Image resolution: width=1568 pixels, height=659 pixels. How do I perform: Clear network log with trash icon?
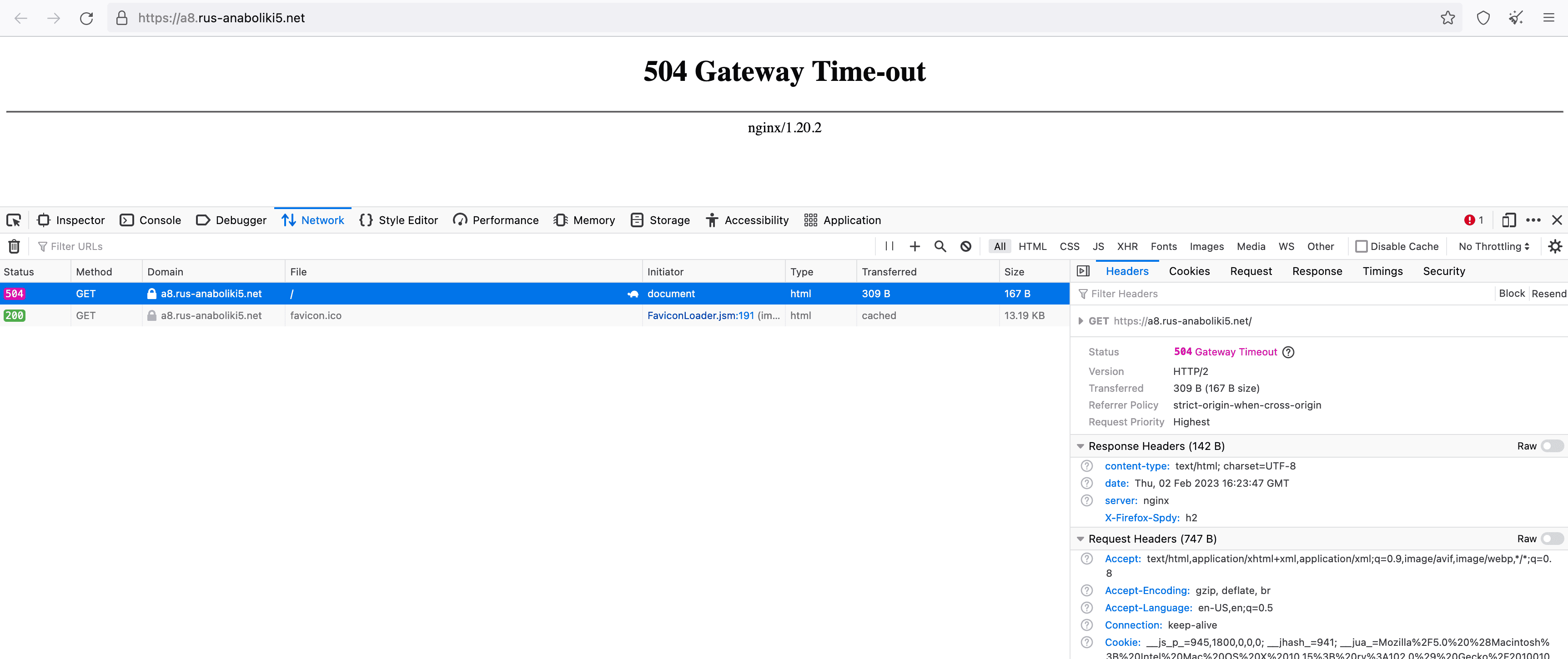pos(14,246)
